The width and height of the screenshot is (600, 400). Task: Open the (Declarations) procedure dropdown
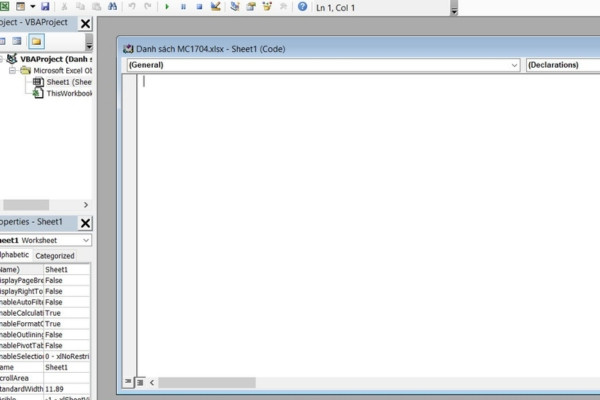pyautogui.click(x=563, y=65)
